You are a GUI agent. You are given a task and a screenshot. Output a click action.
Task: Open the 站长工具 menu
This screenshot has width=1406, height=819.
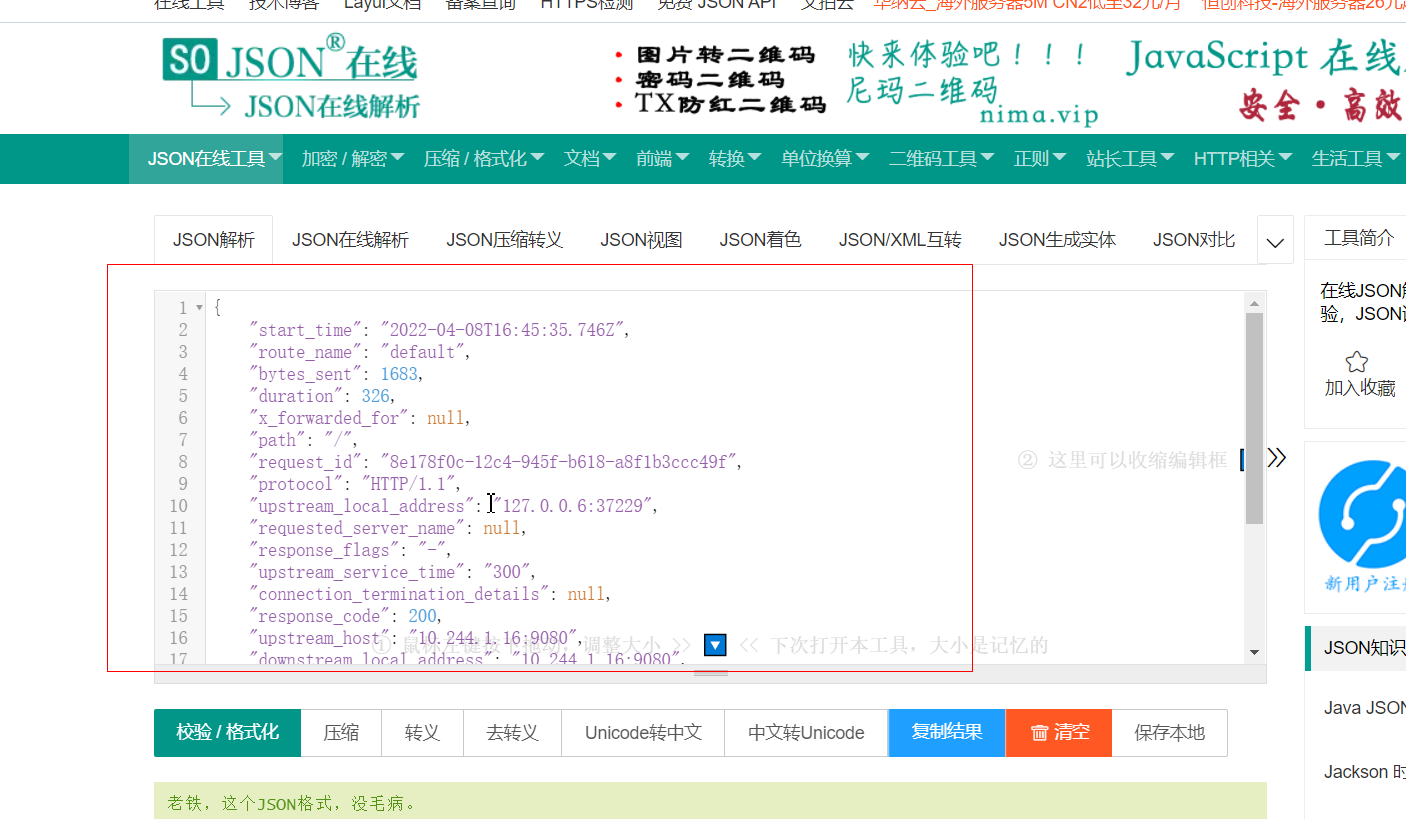(1131, 158)
